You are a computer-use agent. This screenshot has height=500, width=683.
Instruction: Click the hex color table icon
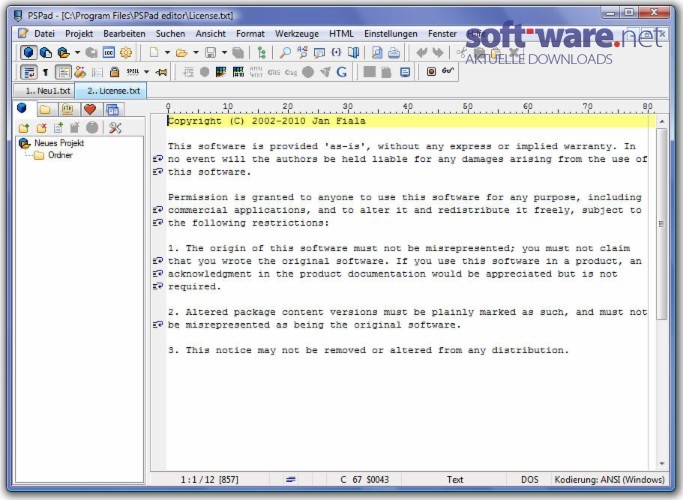pyautogui.click(x=238, y=72)
